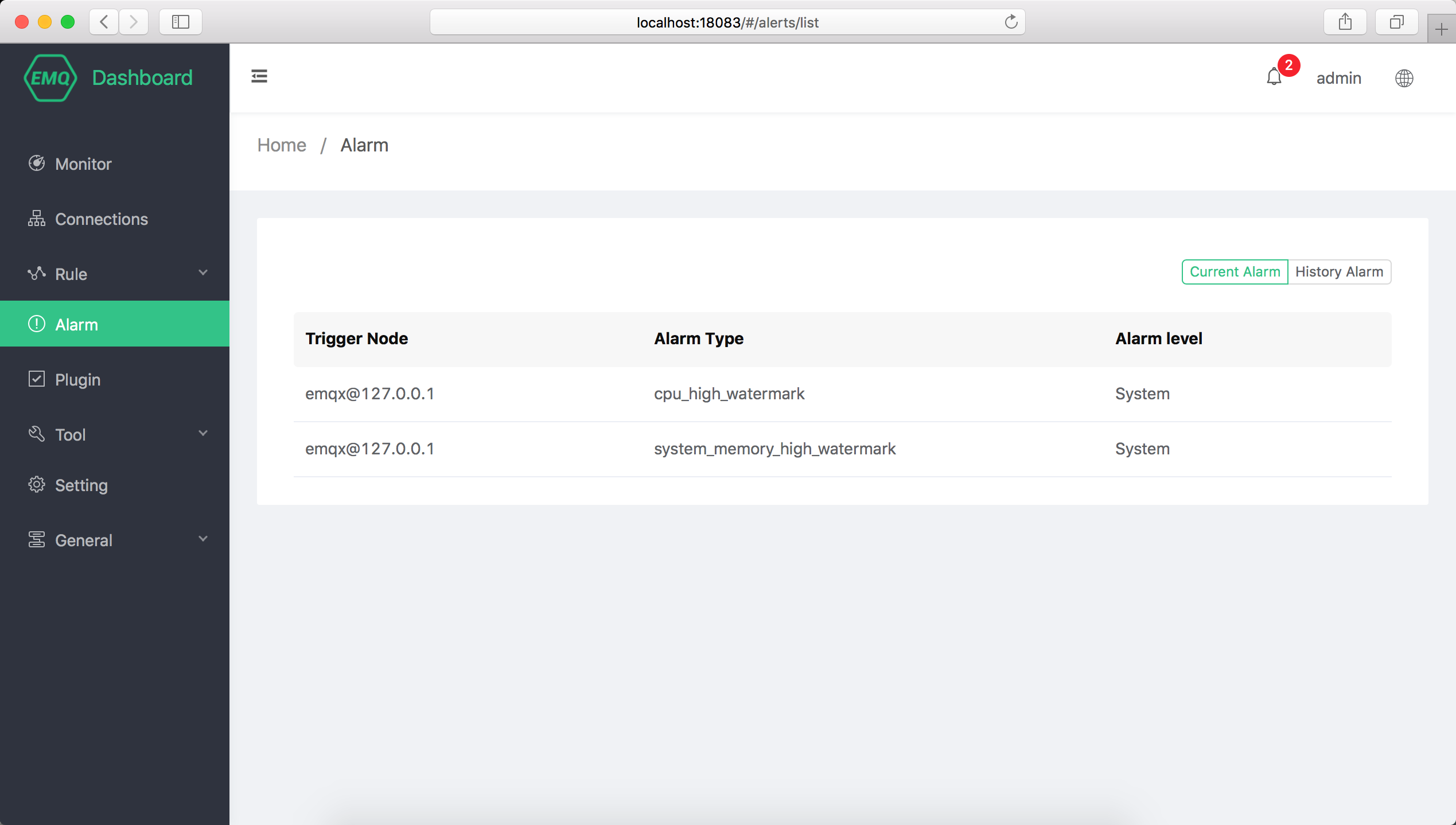1456x825 pixels.
Task: Click the Alarm level column header
Action: (x=1158, y=338)
